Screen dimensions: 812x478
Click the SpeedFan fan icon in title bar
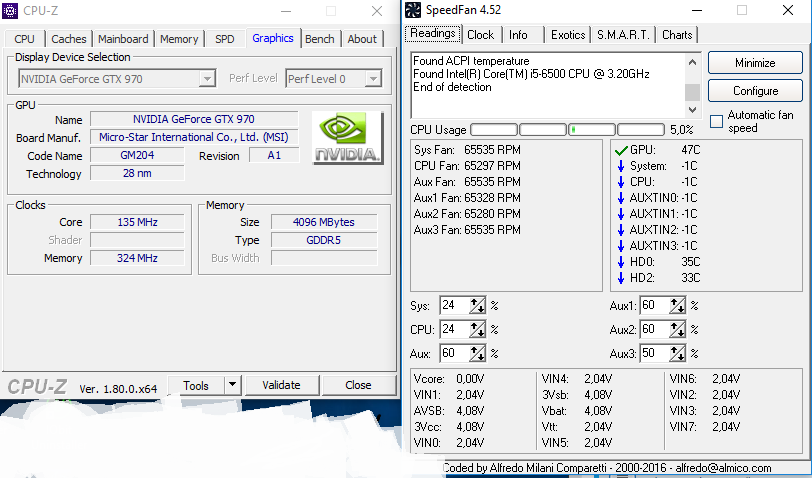pyautogui.click(x=413, y=10)
